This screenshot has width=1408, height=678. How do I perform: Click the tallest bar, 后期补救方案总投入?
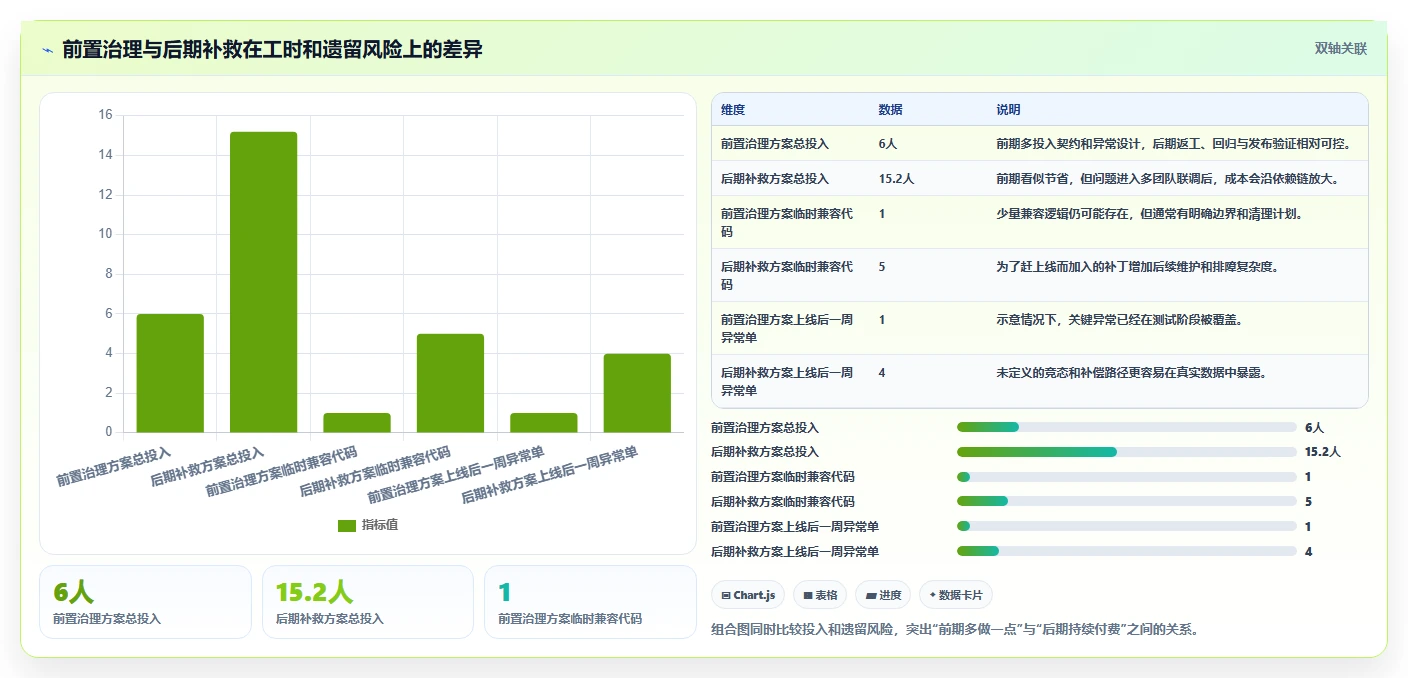(264, 282)
